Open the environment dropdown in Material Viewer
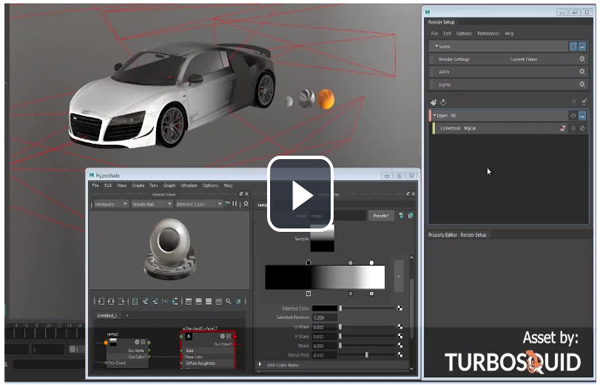 (x=199, y=204)
